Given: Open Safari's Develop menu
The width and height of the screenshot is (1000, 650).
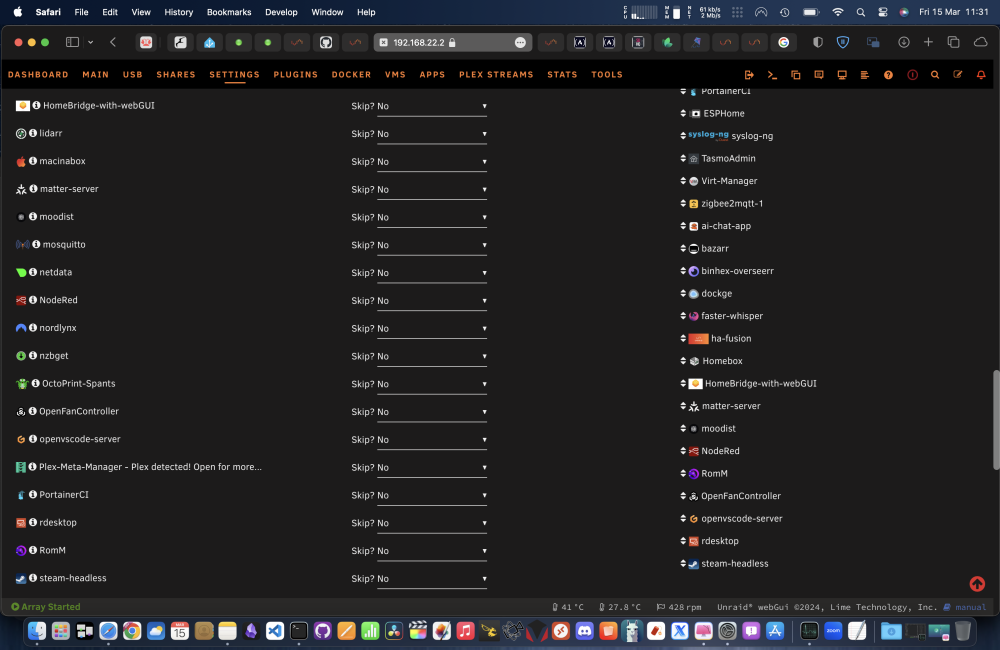Looking at the screenshot, I should point(281,12).
